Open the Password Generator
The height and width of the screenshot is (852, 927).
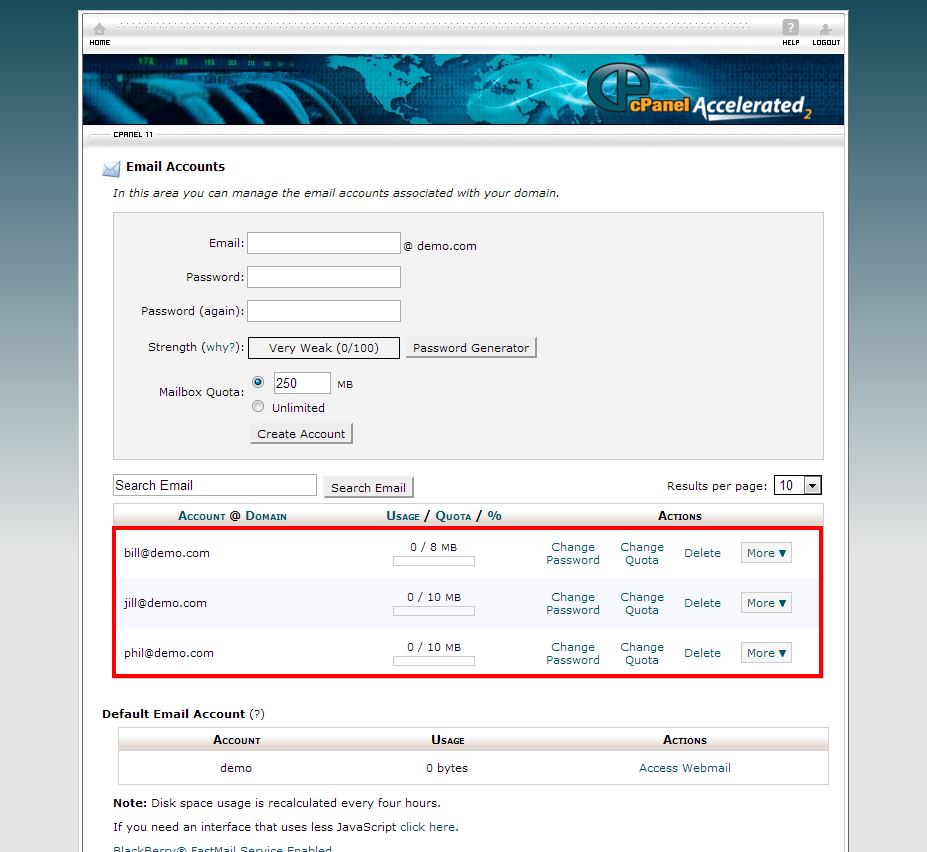point(471,348)
